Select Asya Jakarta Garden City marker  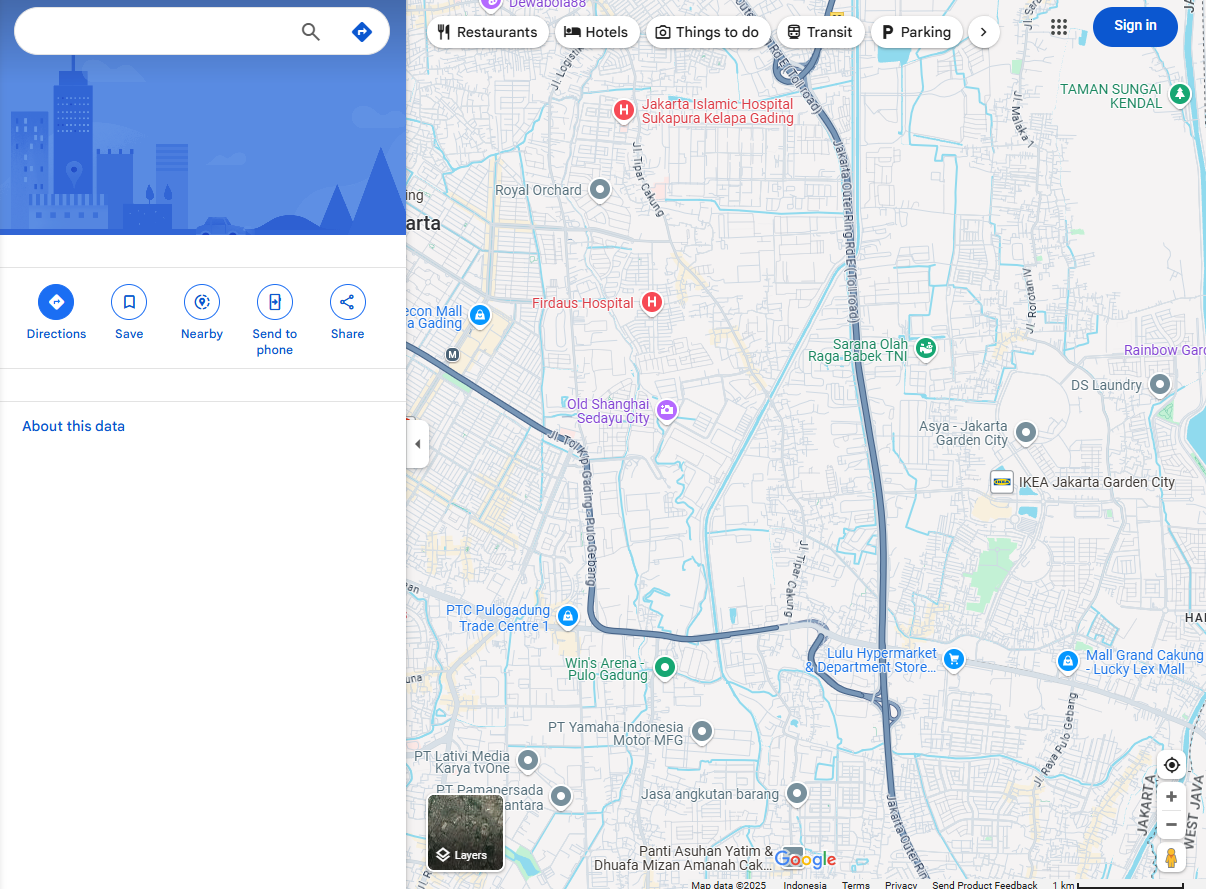pyautogui.click(x=1026, y=432)
